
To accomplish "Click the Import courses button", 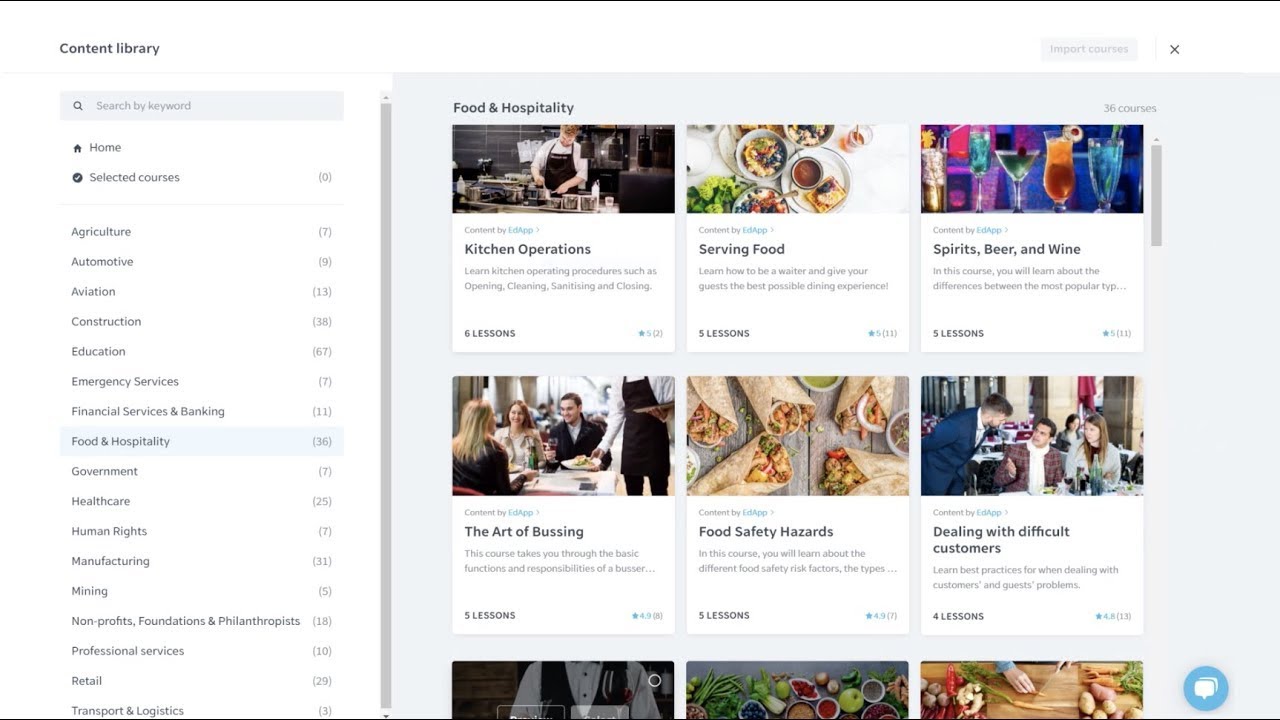I will coord(1089,49).
